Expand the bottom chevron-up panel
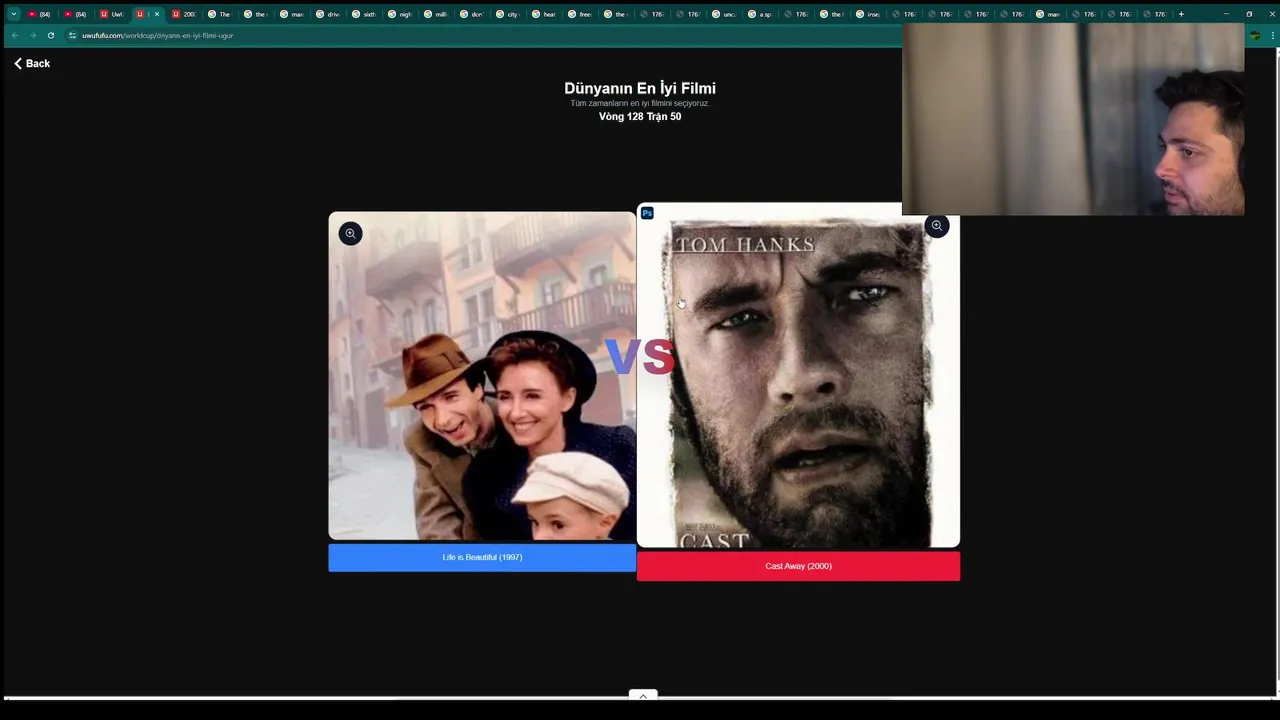The width and height of the screenshot is (1280, 720). 643,695
